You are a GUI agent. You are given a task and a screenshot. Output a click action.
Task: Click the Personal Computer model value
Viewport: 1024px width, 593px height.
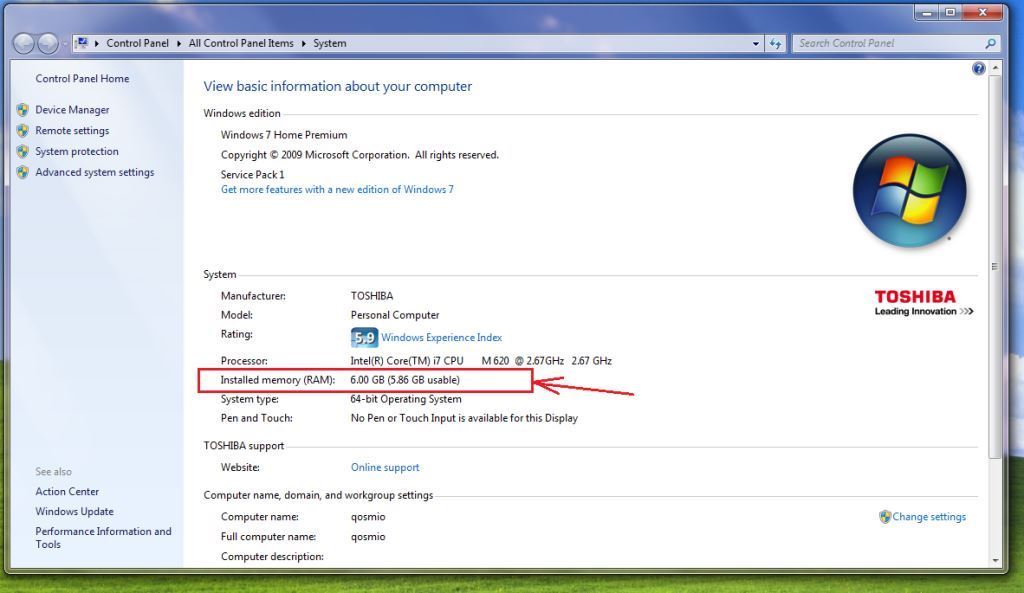click(395, 315)
